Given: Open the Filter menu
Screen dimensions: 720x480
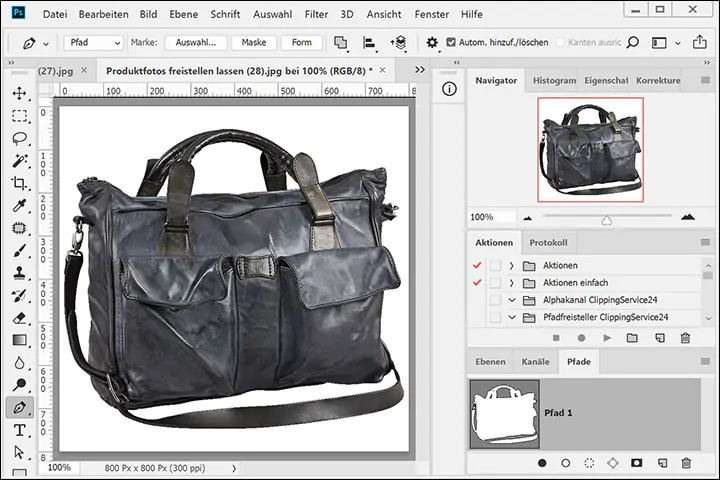Looking at the screenshot, I should click(x=316, y=15).
